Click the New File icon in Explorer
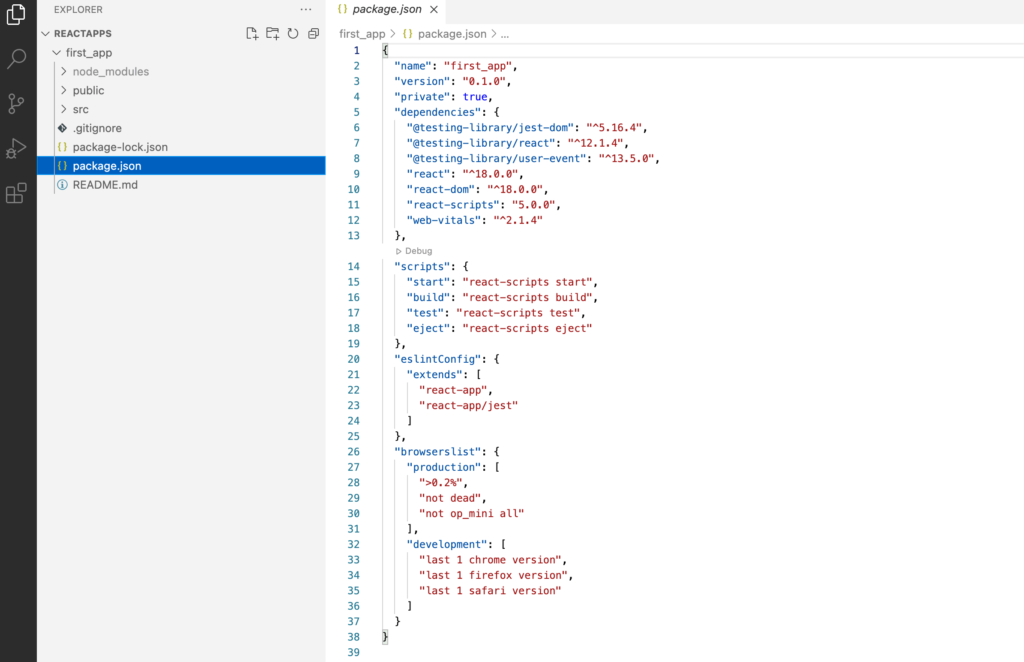The width and height of the screenshot is (1024, 662). (x=252, y=33)
